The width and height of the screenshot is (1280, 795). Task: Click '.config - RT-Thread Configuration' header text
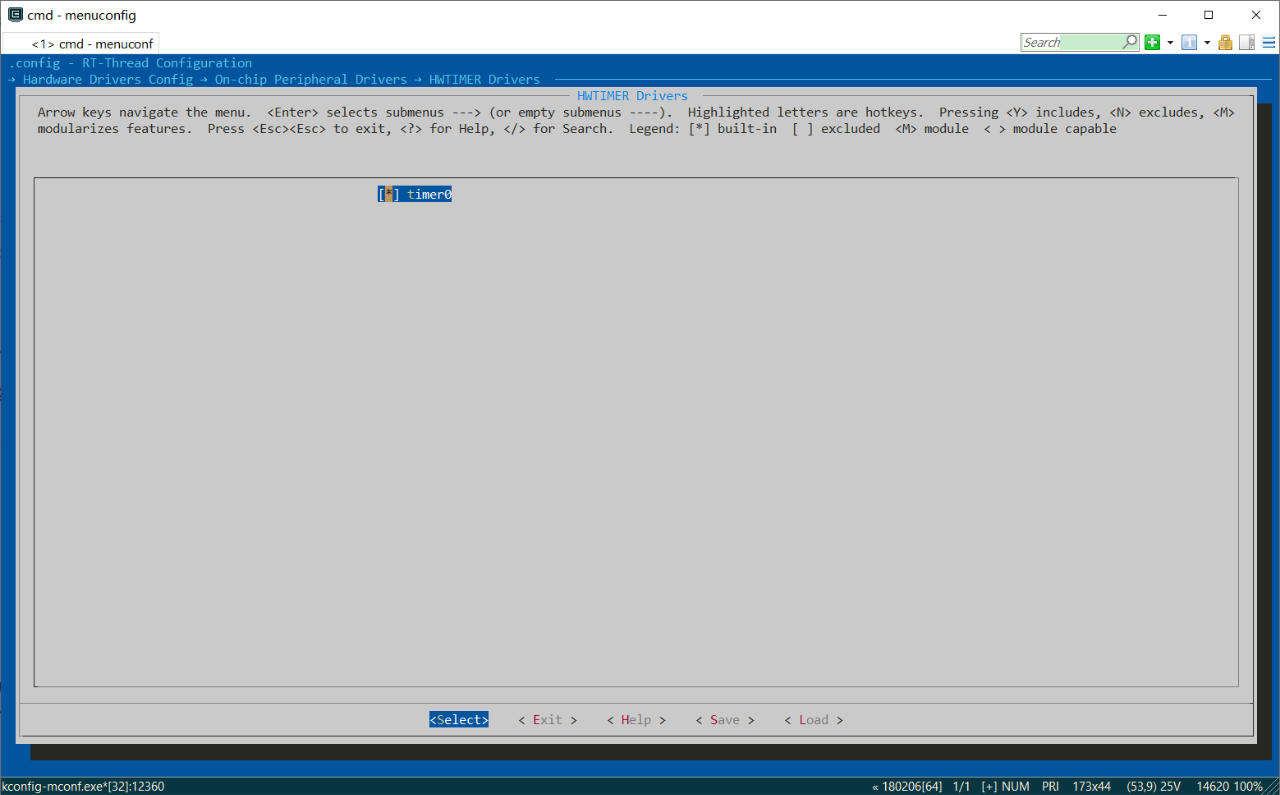coord(130,63)
